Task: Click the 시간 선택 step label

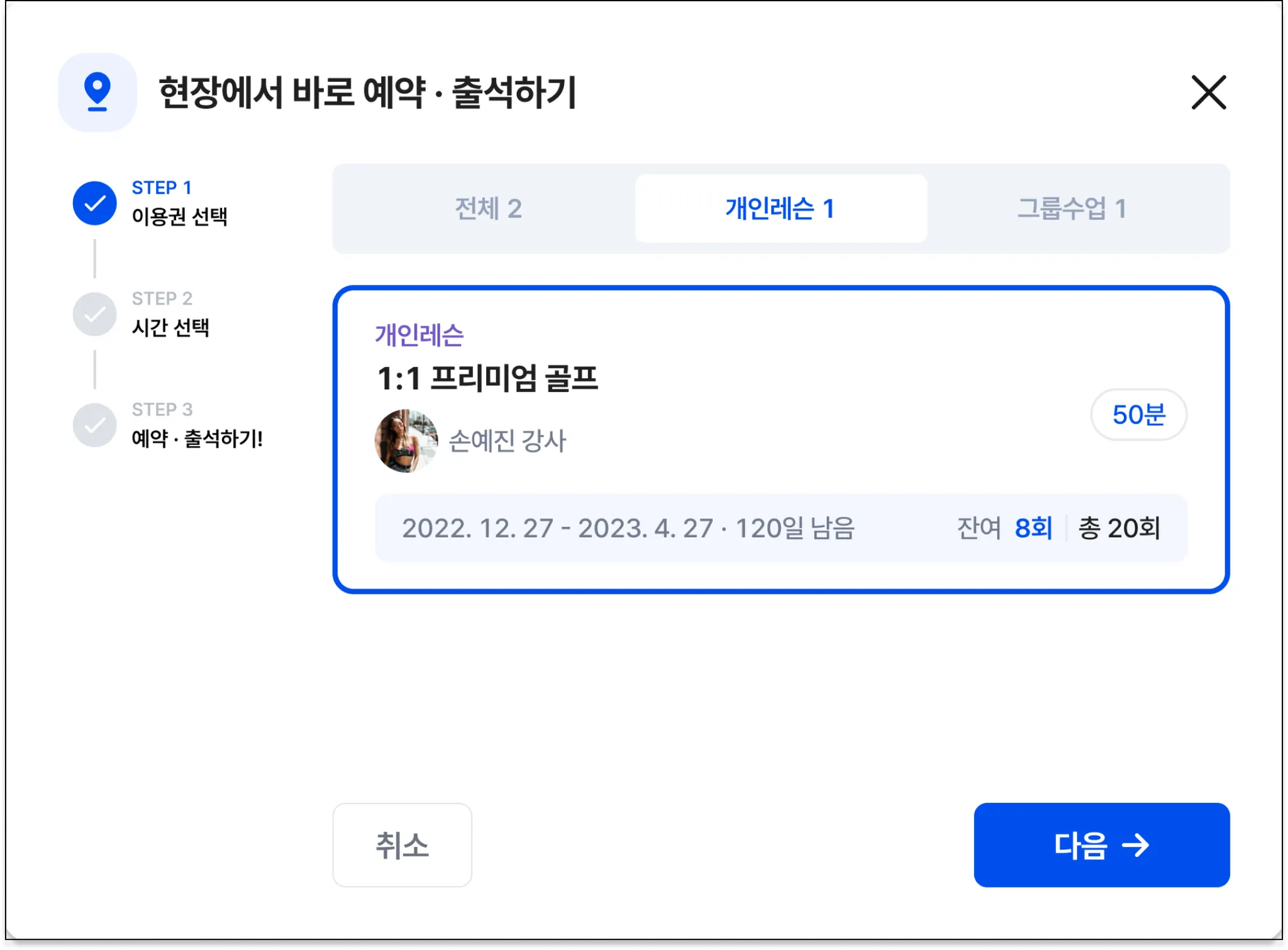Action: [x=170, y=327]
